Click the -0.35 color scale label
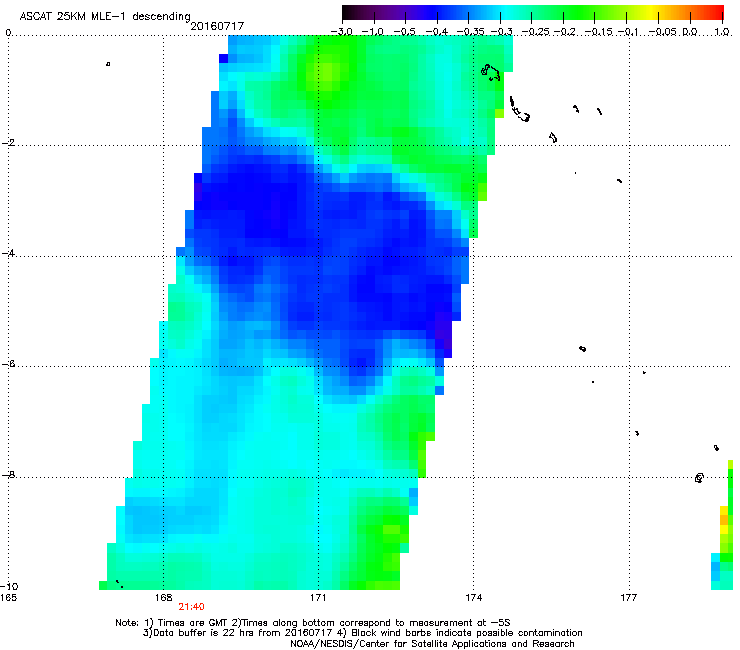Viewport: 740px width, 650px height. point(469,32)
